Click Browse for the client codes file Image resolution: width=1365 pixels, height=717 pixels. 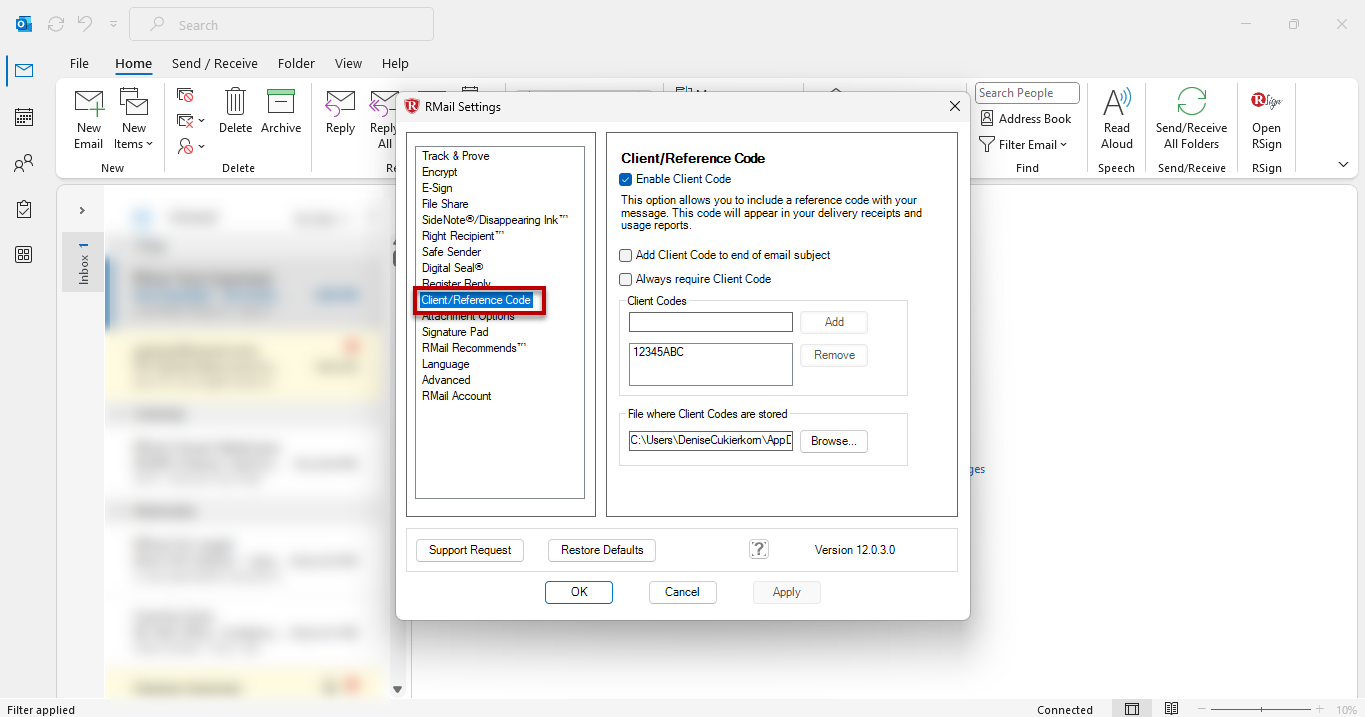[834, 441]
